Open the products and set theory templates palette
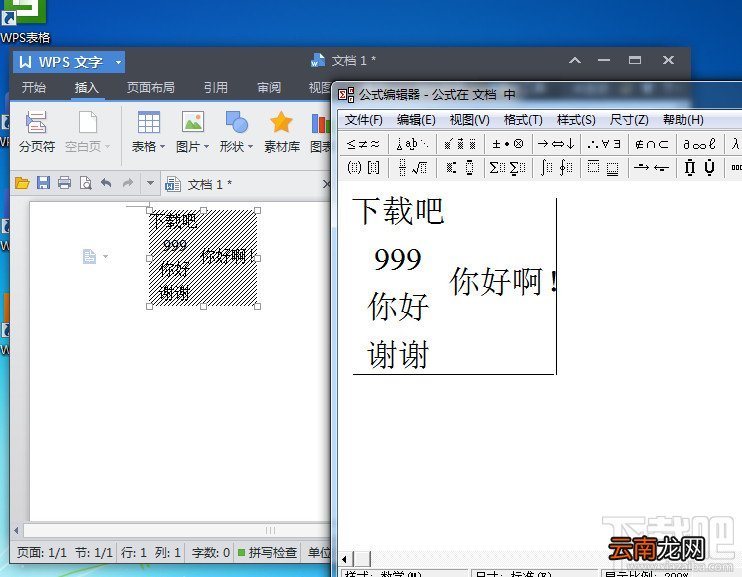Viewport: 742px width, 577px height. coord(700,167)
